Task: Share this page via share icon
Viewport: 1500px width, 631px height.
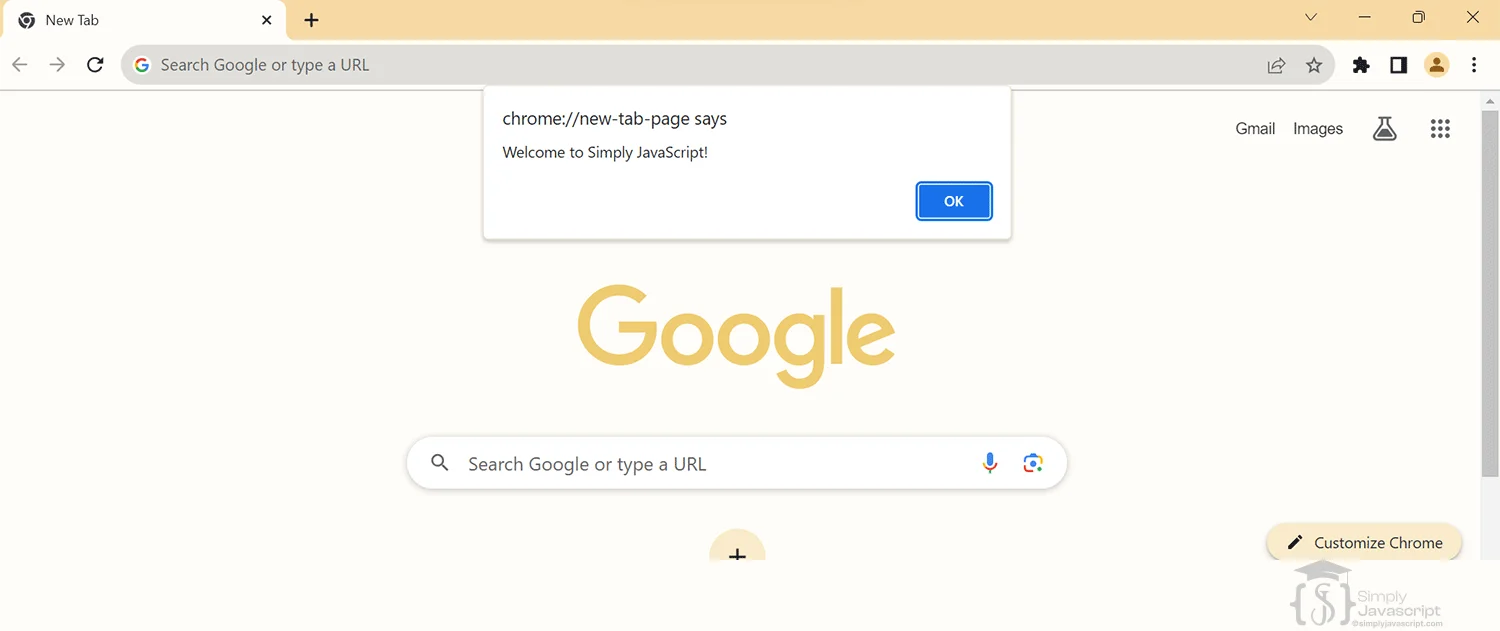Action: (1276, 65)
